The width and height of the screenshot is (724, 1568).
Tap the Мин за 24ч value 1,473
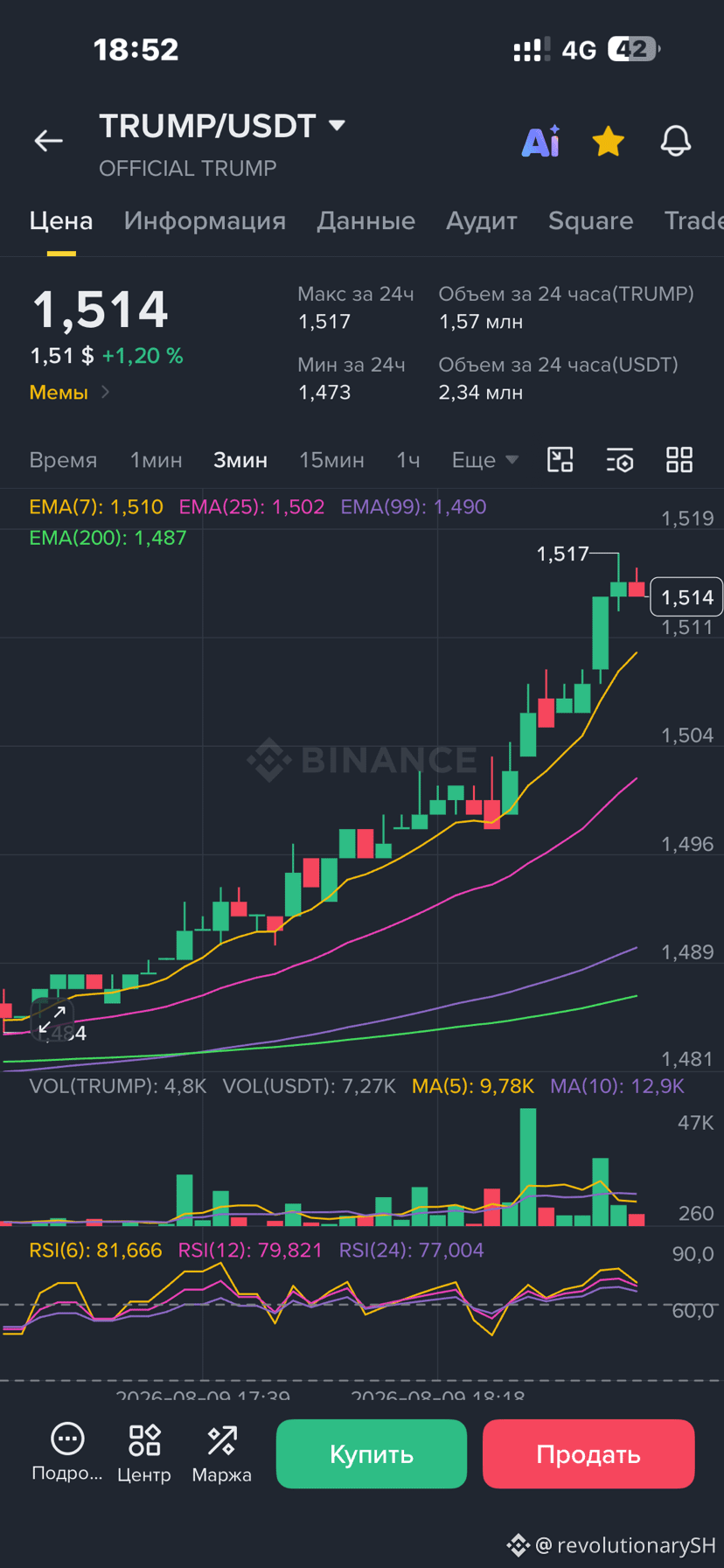pyautogui.click(x=324, y=393)
